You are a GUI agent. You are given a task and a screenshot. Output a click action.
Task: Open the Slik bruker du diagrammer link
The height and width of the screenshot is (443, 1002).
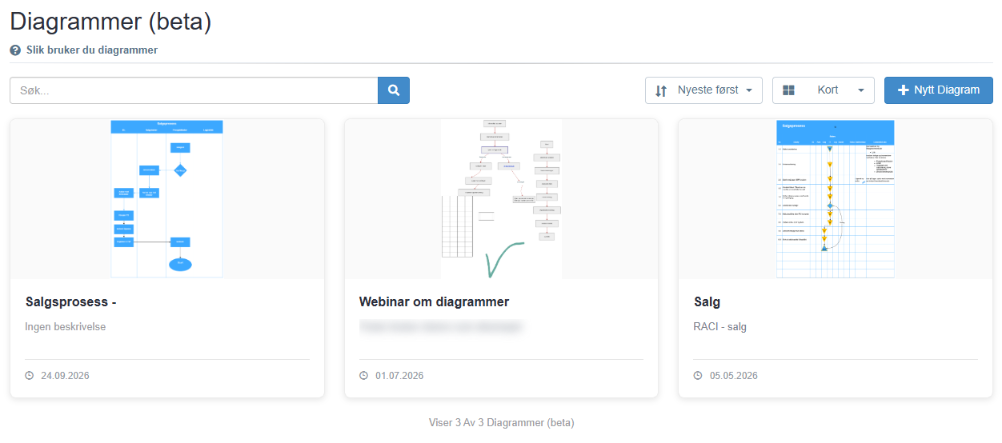coord(91,50)
